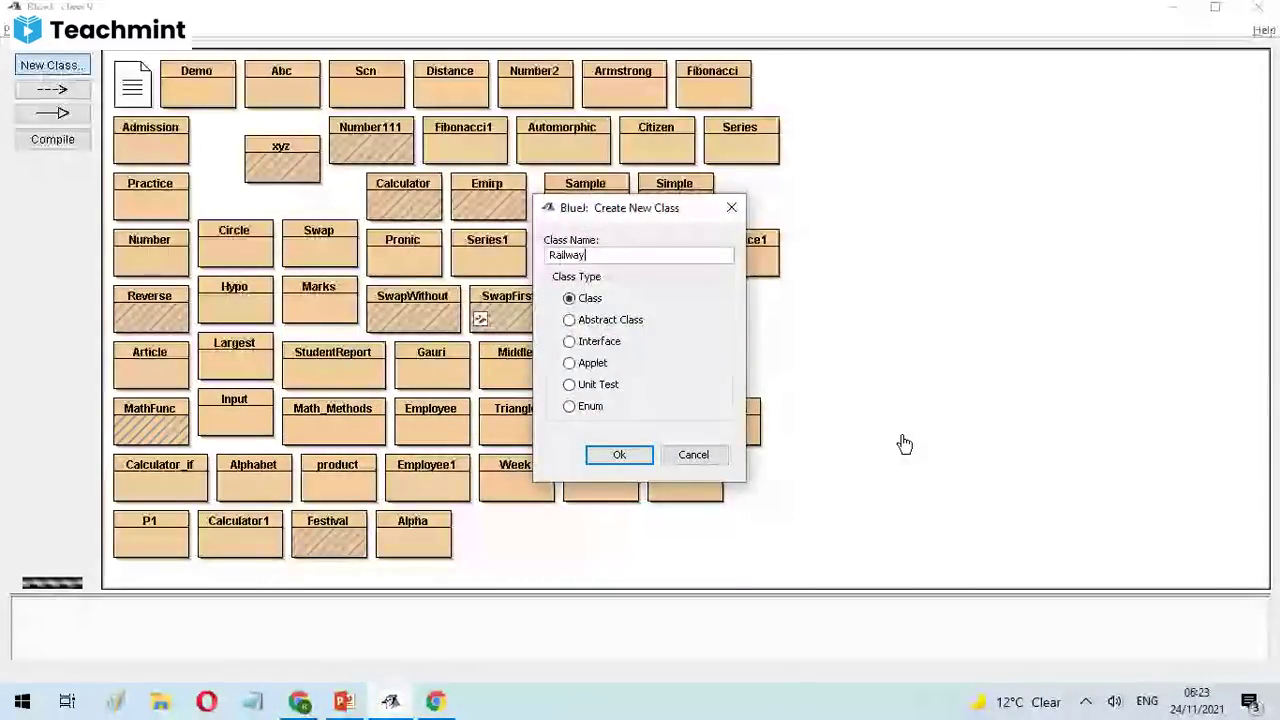Open Task View from the taskbar

(67, 701)
